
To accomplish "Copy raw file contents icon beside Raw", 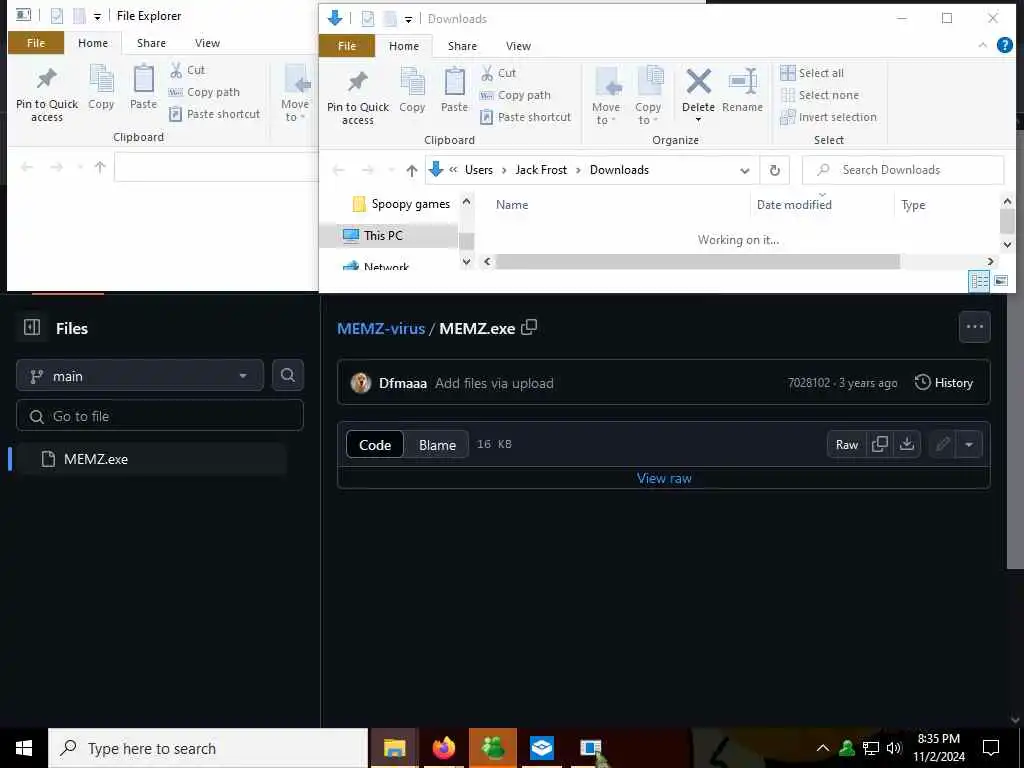I will (880, 444).
